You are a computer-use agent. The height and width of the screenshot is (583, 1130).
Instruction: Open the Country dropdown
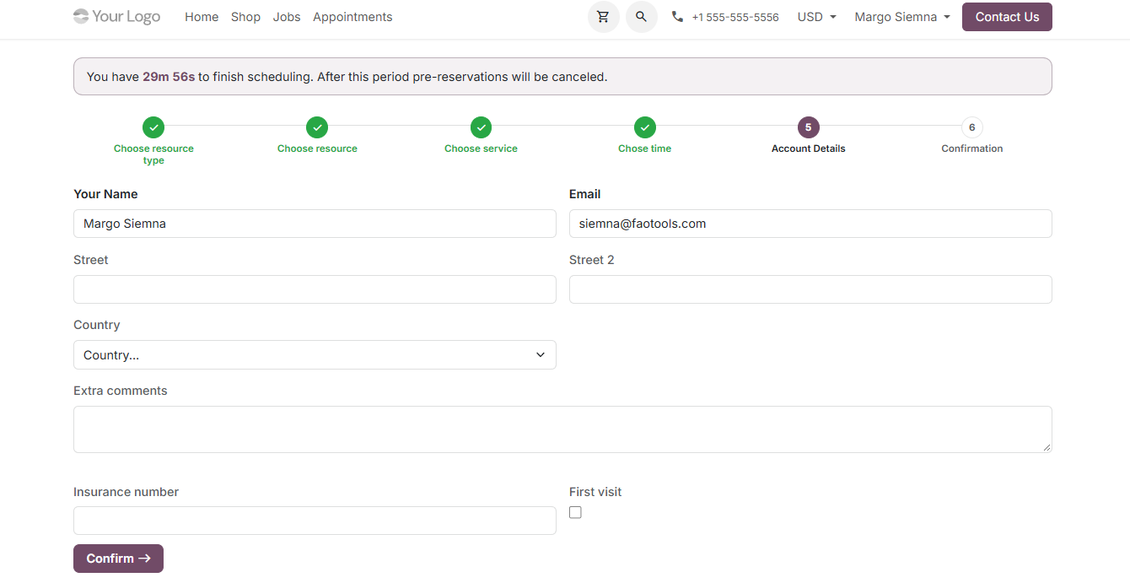[x=315, y=355]
